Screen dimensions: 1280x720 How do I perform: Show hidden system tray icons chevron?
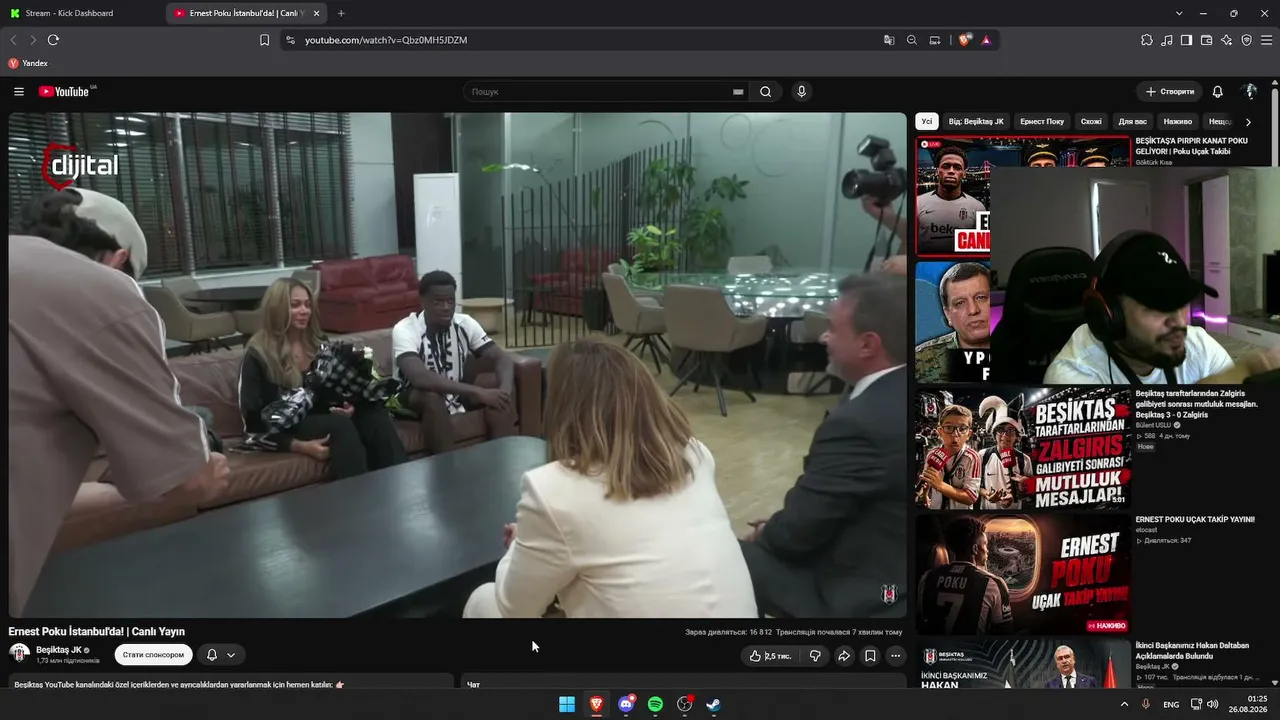tap(1124, 704)
